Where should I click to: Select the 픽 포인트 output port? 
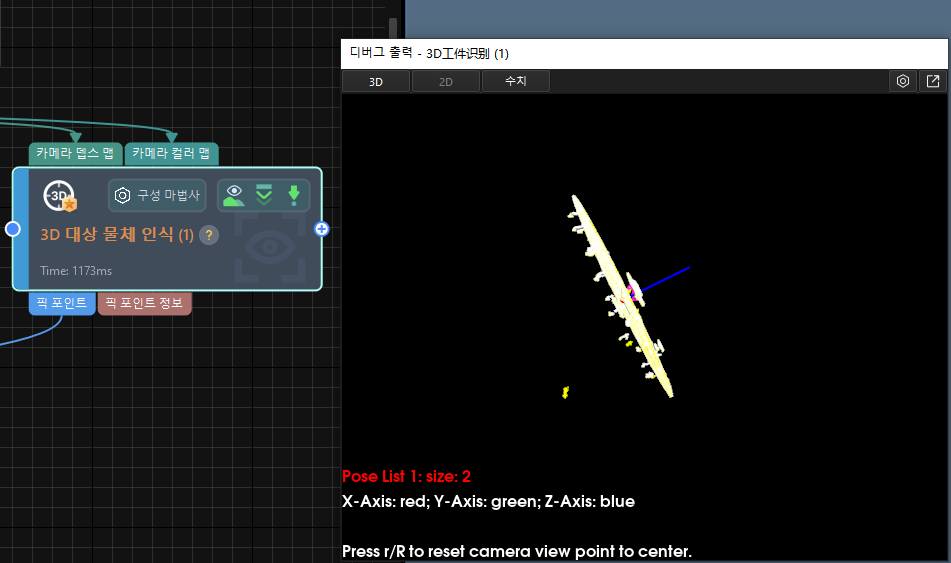pyautogui.click(x=62, y=303)
